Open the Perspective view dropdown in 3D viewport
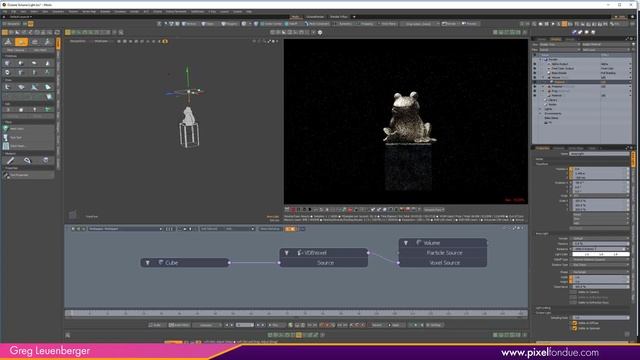 (x=78, y=41)
